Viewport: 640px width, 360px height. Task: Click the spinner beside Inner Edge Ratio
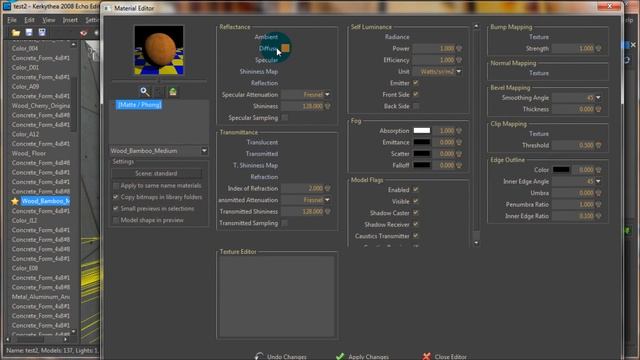tap(598, 216)
